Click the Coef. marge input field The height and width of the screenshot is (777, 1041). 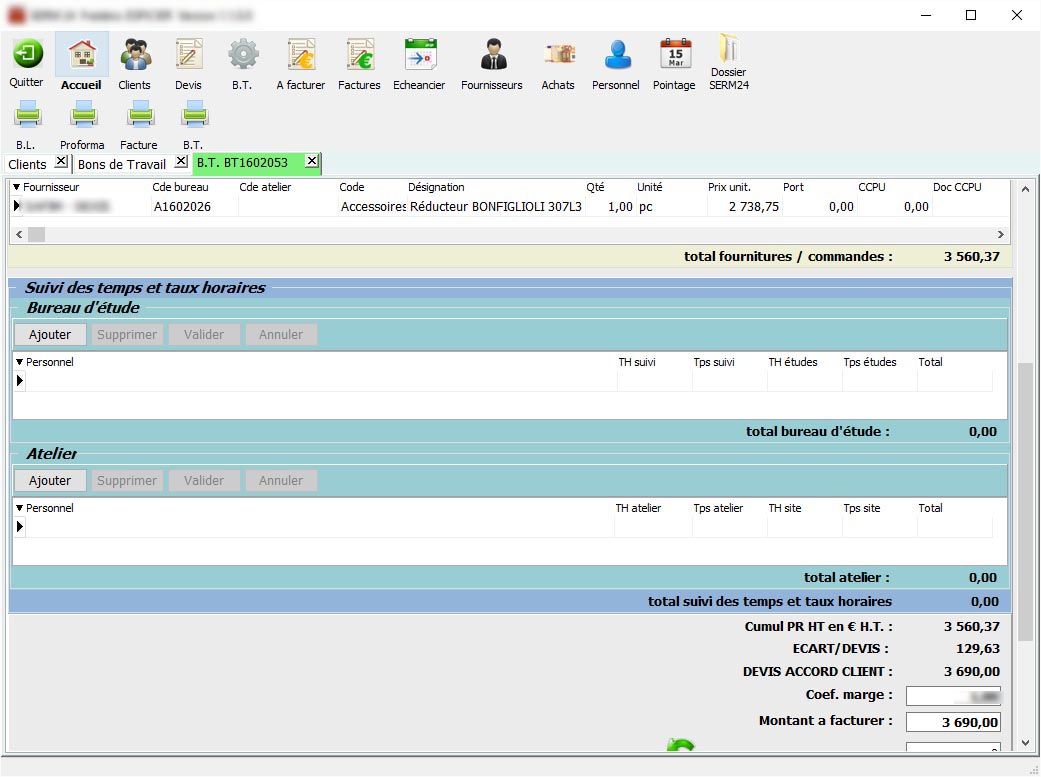tap(953, 696)
